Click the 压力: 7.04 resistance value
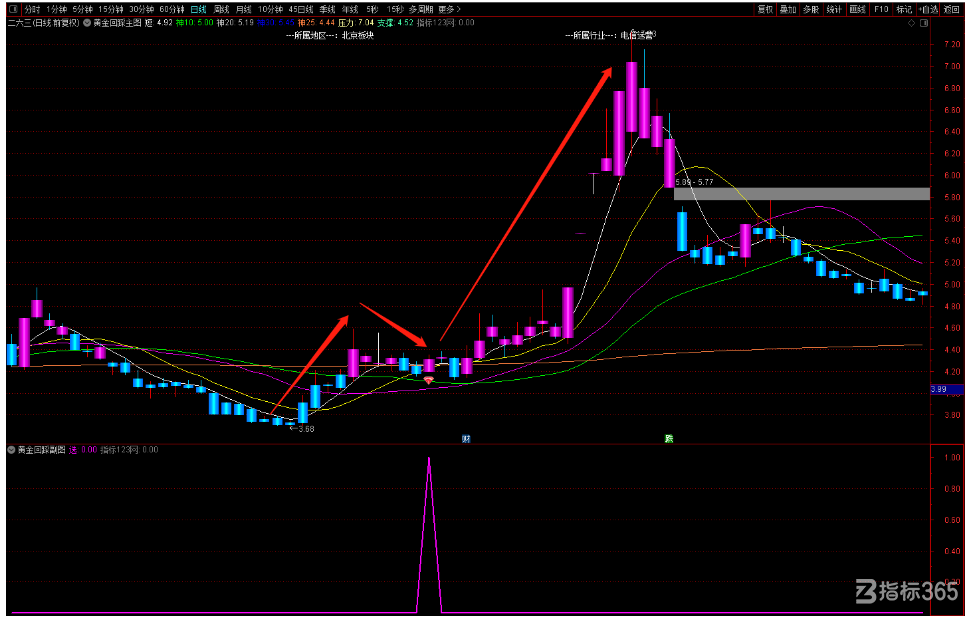The width and height of the screenshot is (967, 619). pos(356,23)
